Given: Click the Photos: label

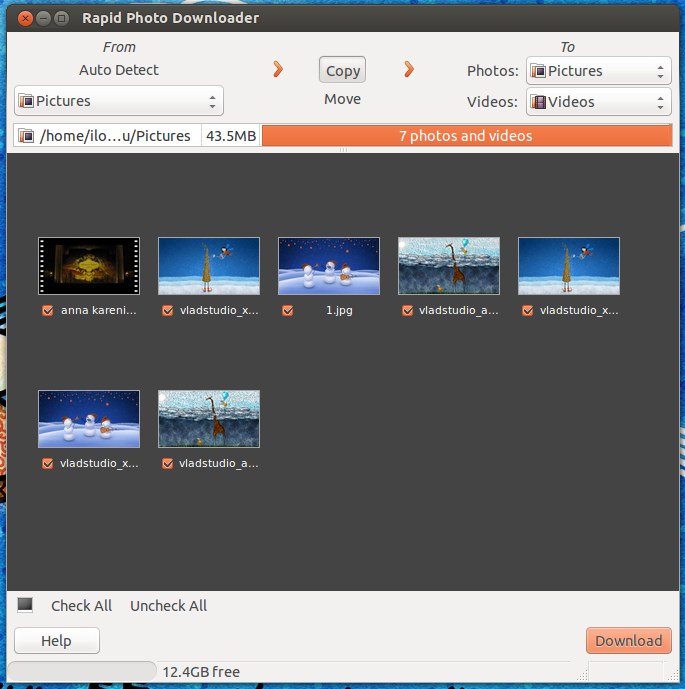Looking at the screenshot, I should coord(493,71).
